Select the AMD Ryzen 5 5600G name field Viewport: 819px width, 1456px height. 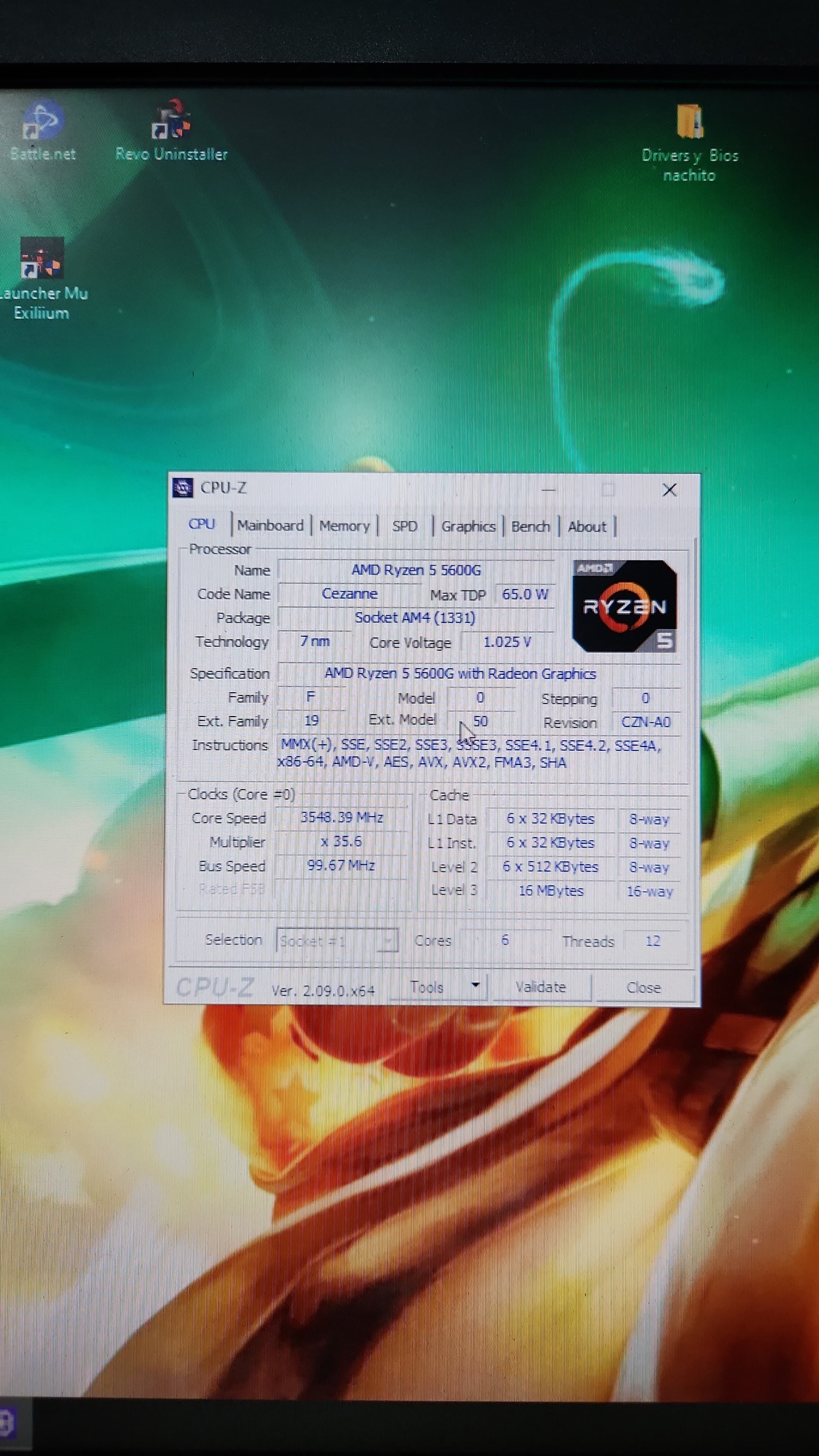click(416, 570)
